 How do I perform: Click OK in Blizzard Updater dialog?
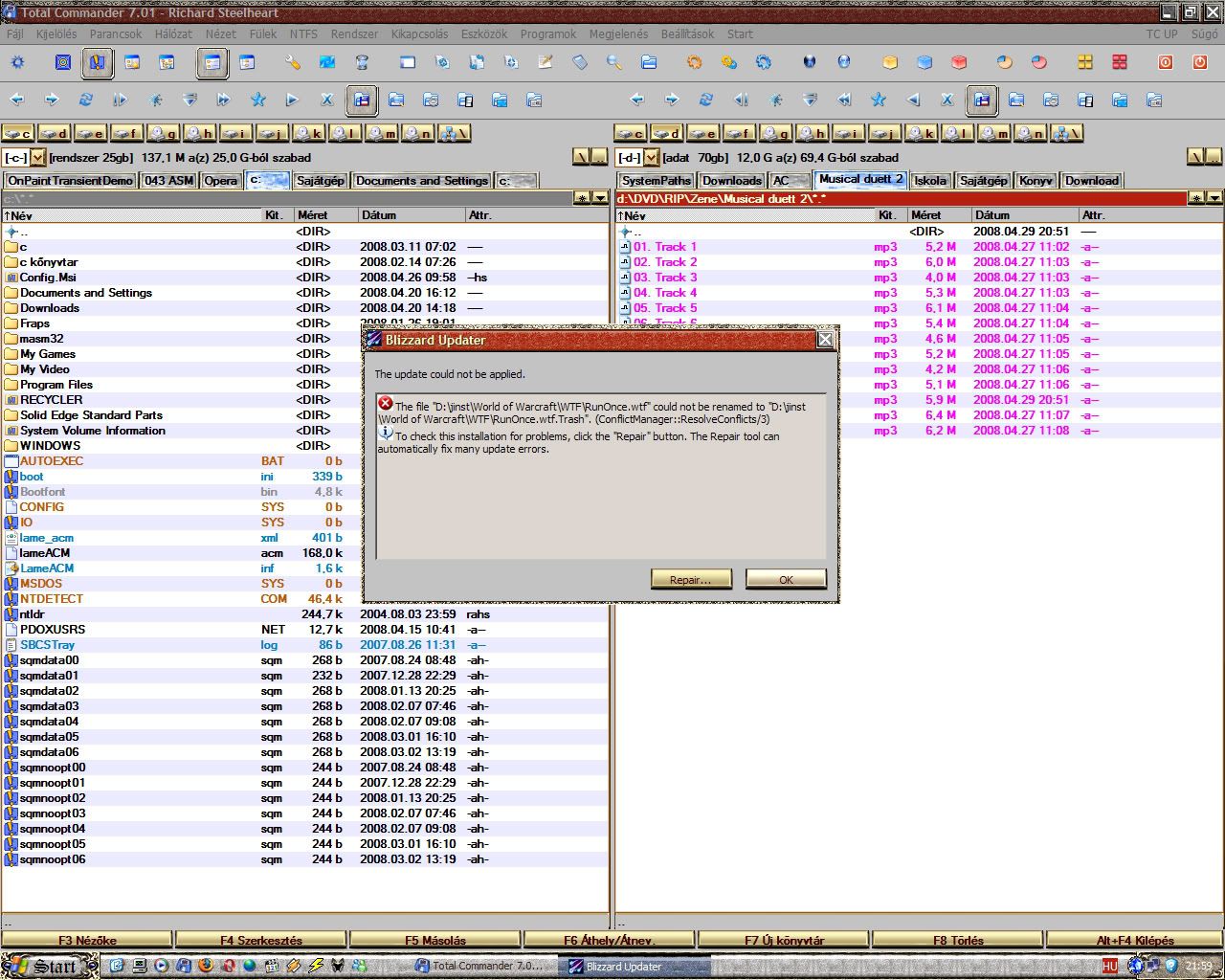pos(786,579)
